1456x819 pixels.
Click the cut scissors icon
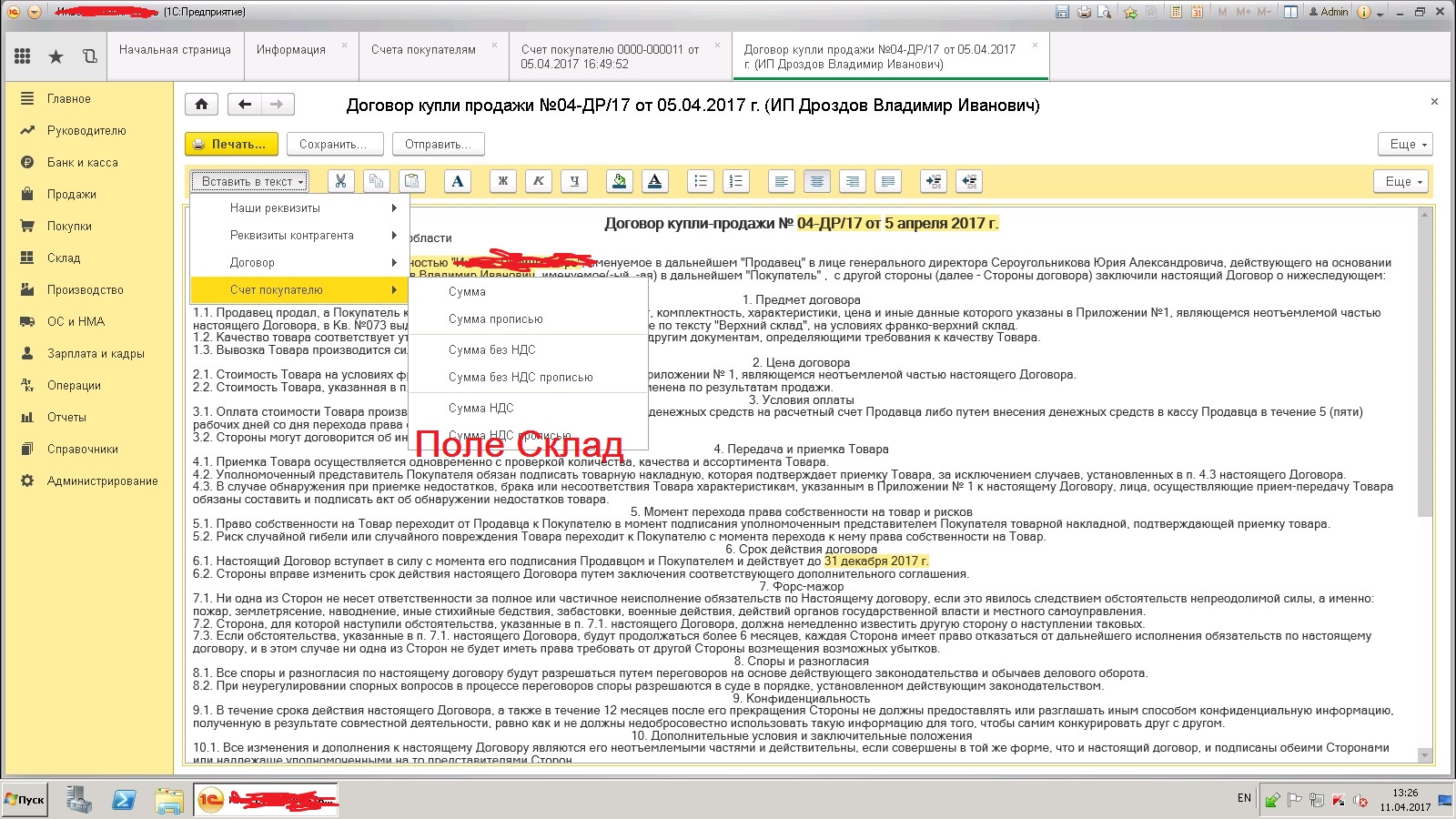[x=340, y=181]
